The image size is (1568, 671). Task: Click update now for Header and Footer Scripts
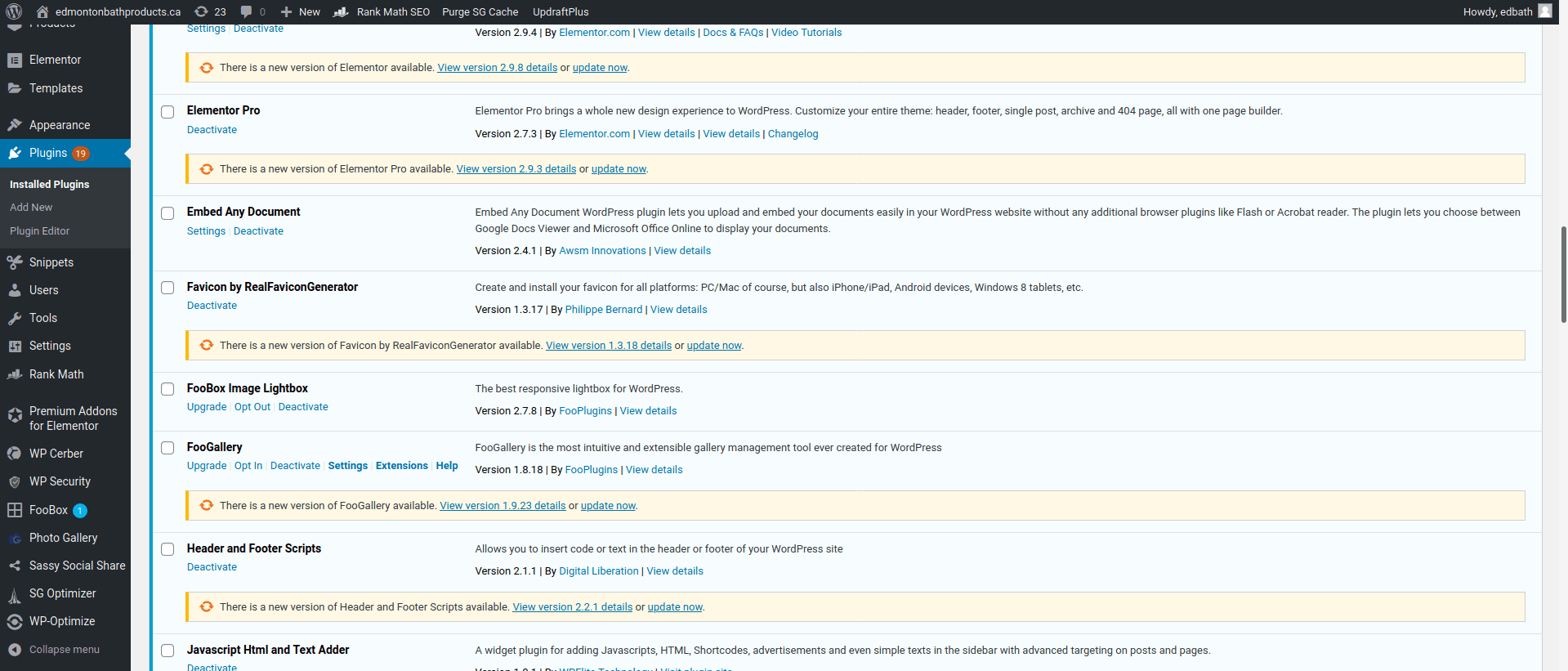[x=675, y=607]
